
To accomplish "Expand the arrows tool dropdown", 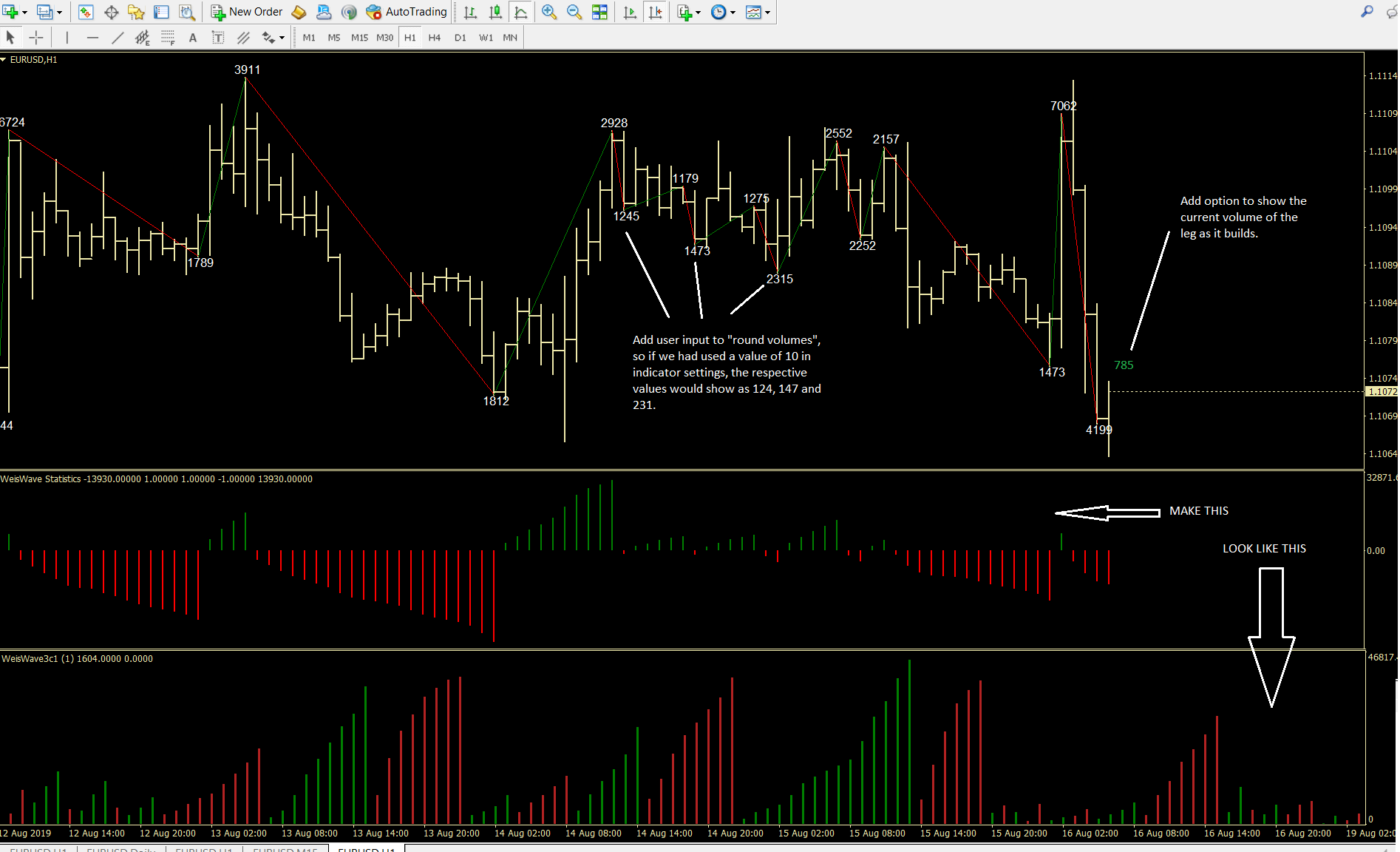I will click(282, 38).
